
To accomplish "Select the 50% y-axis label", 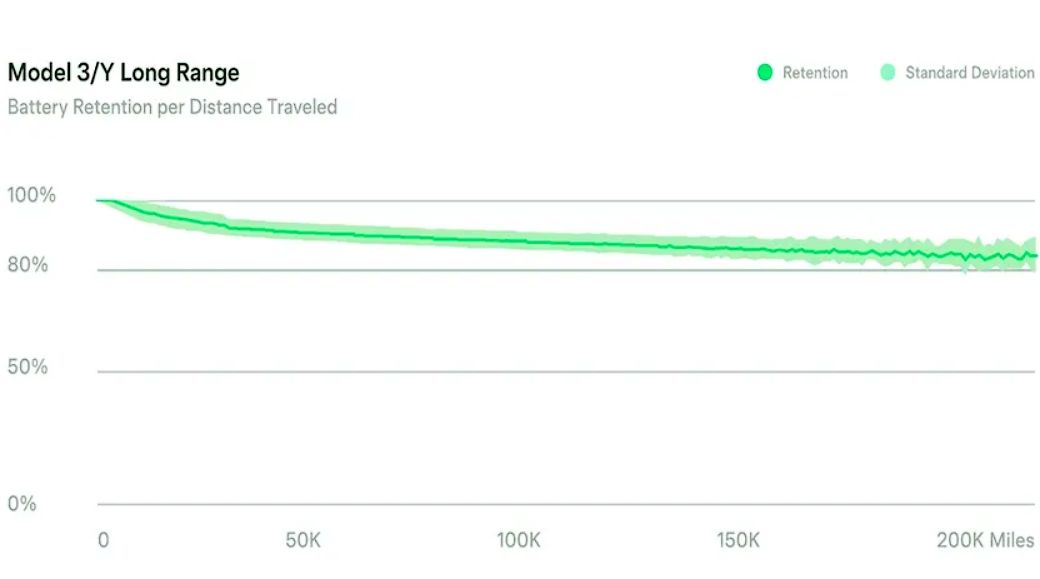I will point(27,367).
